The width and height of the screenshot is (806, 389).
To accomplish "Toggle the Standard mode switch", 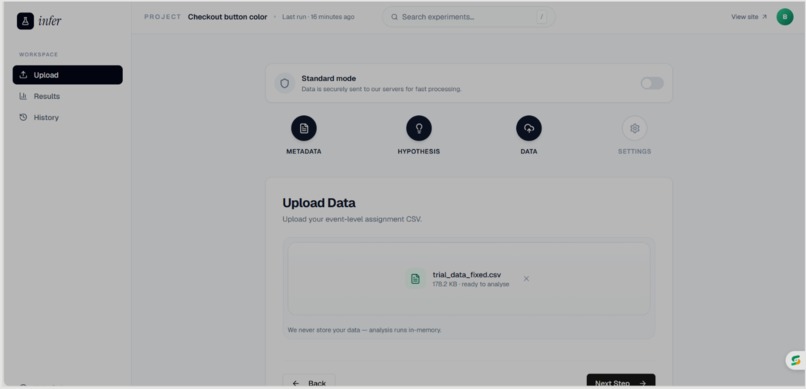I will (x=652, y=83).
